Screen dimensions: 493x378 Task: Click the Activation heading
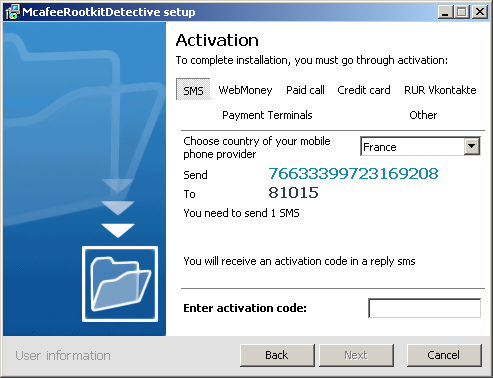pos(217,40)
